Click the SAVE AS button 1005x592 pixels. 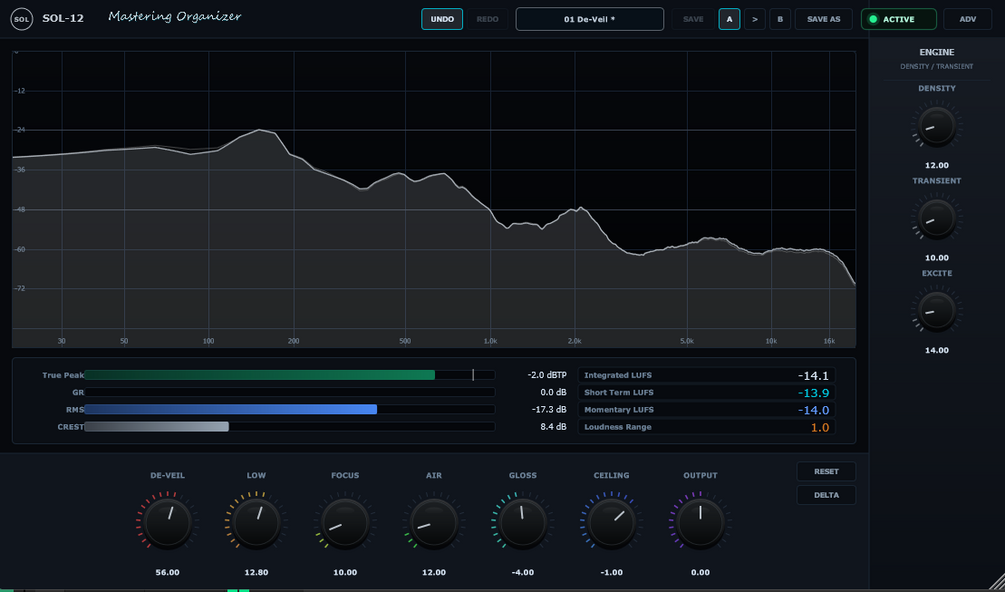tap(824, 19)
